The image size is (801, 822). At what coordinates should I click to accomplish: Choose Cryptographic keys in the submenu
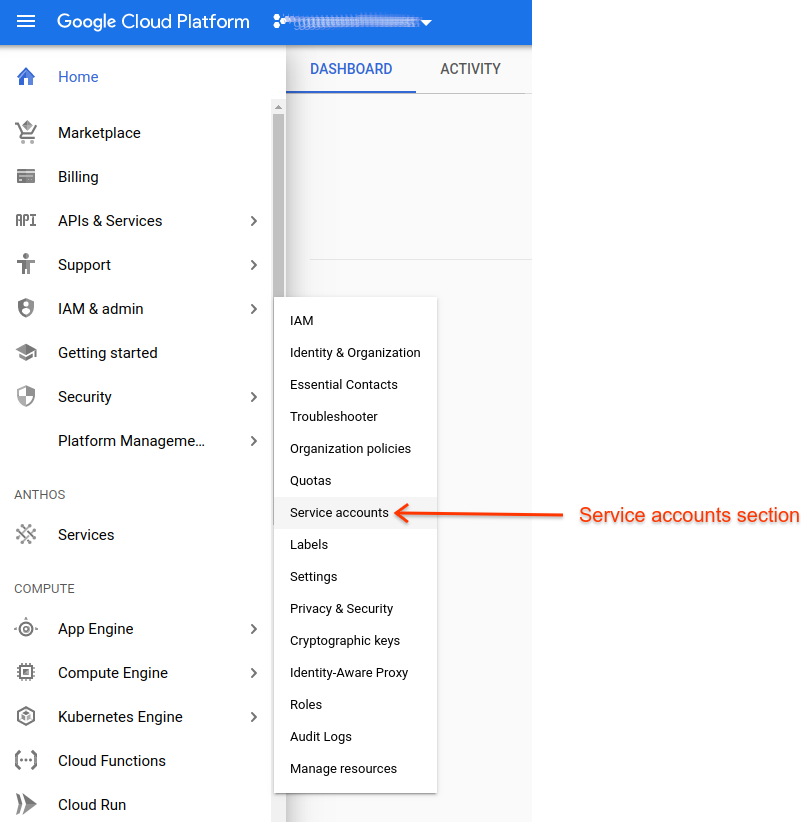[345, 641]
